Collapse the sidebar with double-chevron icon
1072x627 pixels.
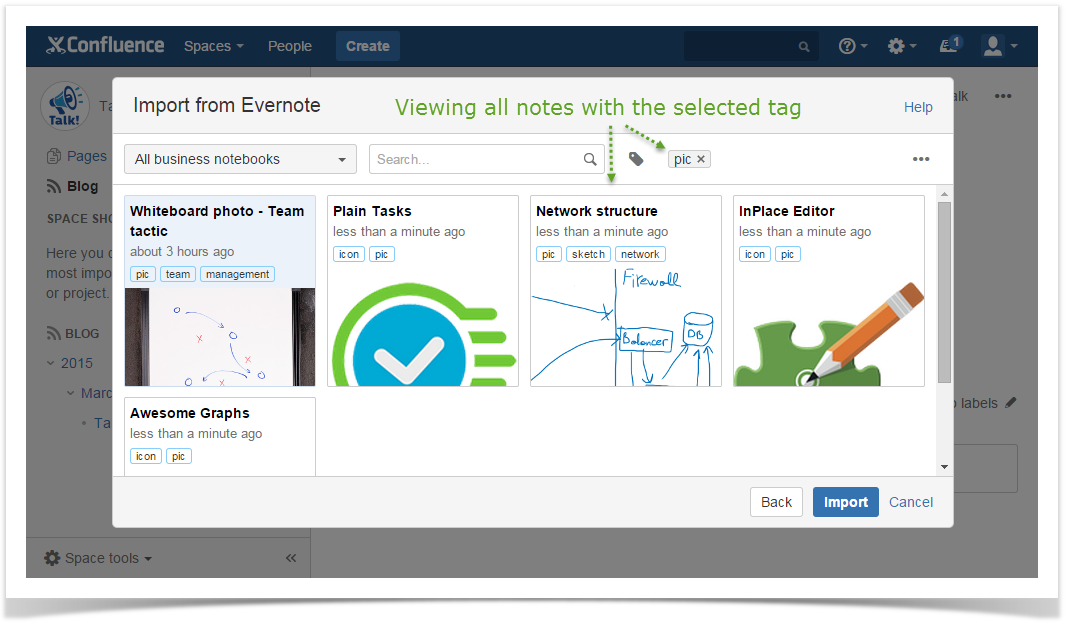(x=291, y=558)
